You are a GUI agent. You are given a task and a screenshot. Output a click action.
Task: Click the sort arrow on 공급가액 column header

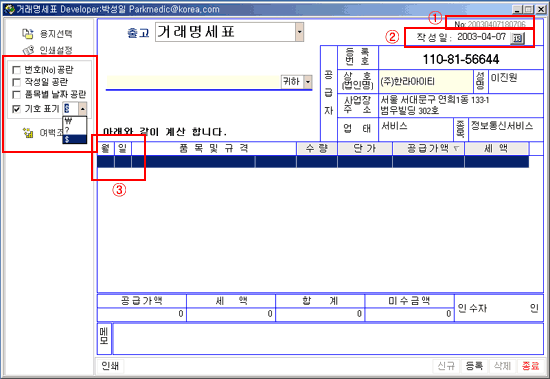click(x=456, y=149)
